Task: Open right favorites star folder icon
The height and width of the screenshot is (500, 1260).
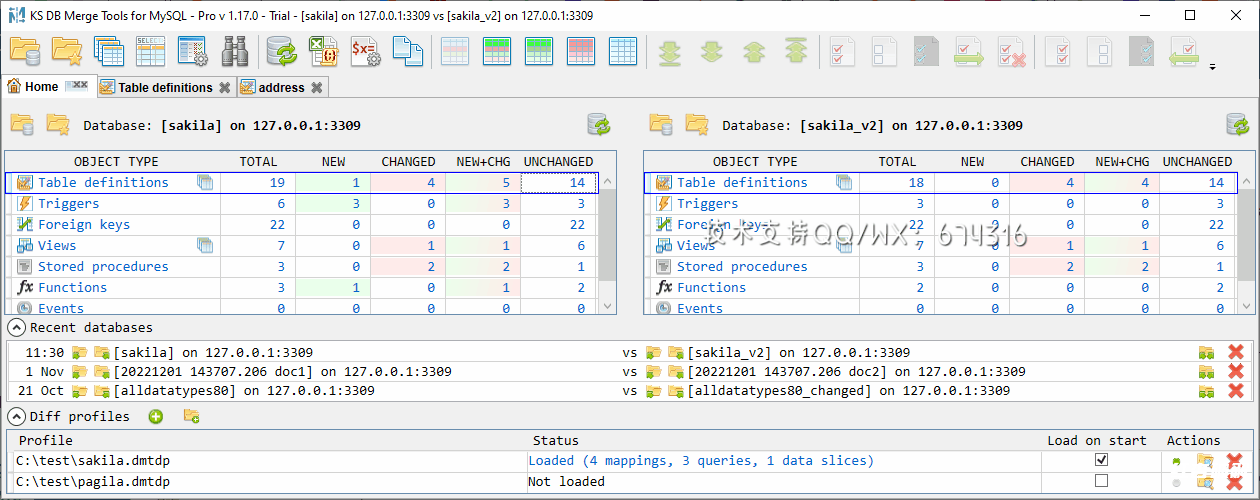Action: point(697,125)
